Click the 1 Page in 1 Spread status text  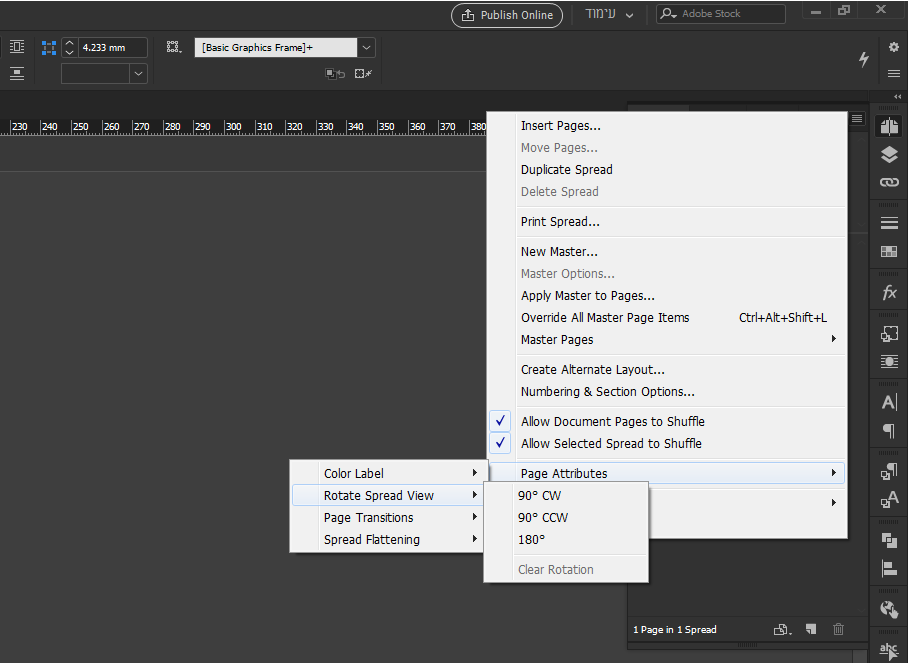pyautogui.click(x=674, y=629)
